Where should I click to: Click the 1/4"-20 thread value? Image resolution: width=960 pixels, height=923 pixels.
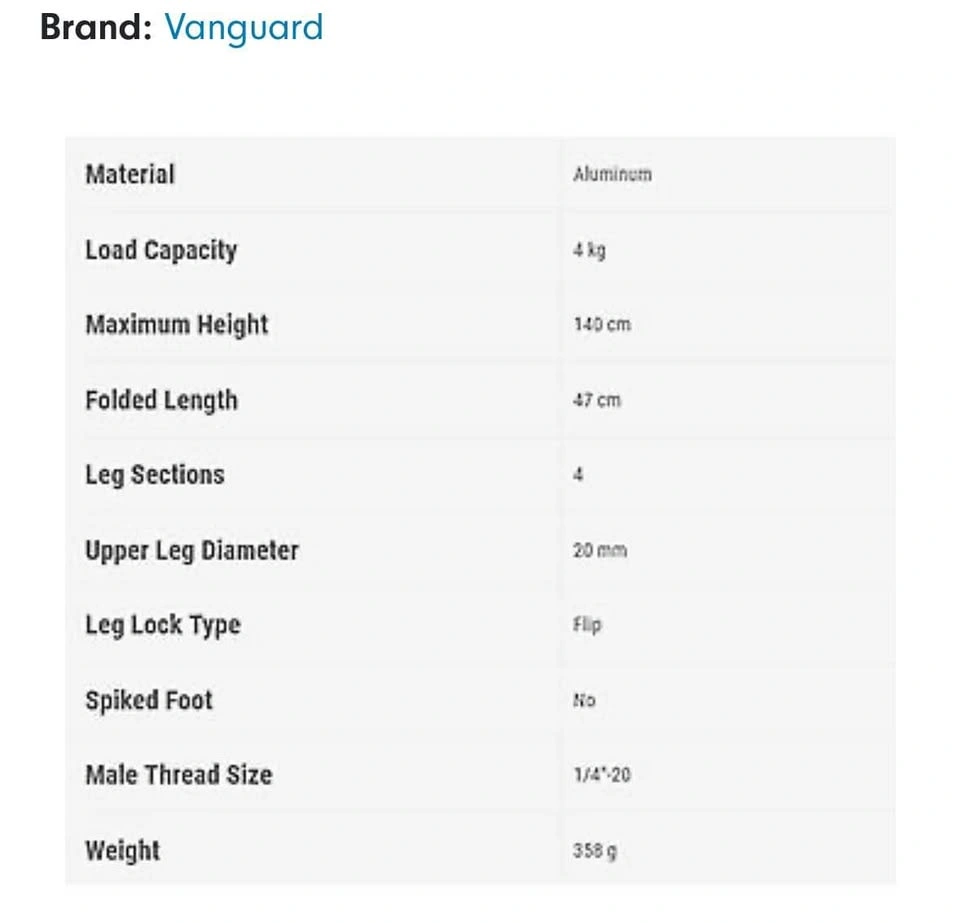pos(602,775)
